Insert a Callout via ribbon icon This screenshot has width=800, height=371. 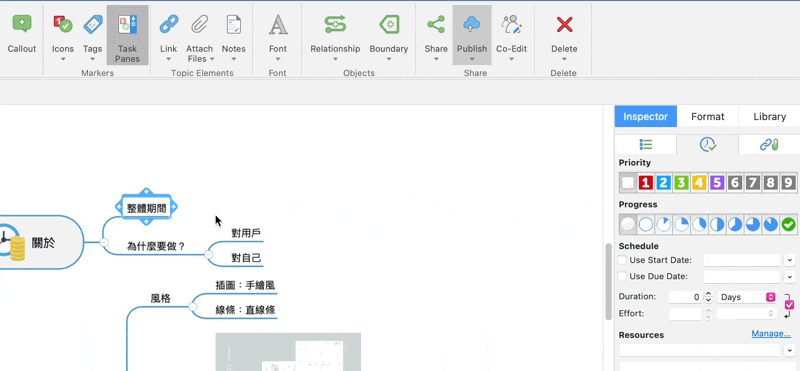click(22, 24)
